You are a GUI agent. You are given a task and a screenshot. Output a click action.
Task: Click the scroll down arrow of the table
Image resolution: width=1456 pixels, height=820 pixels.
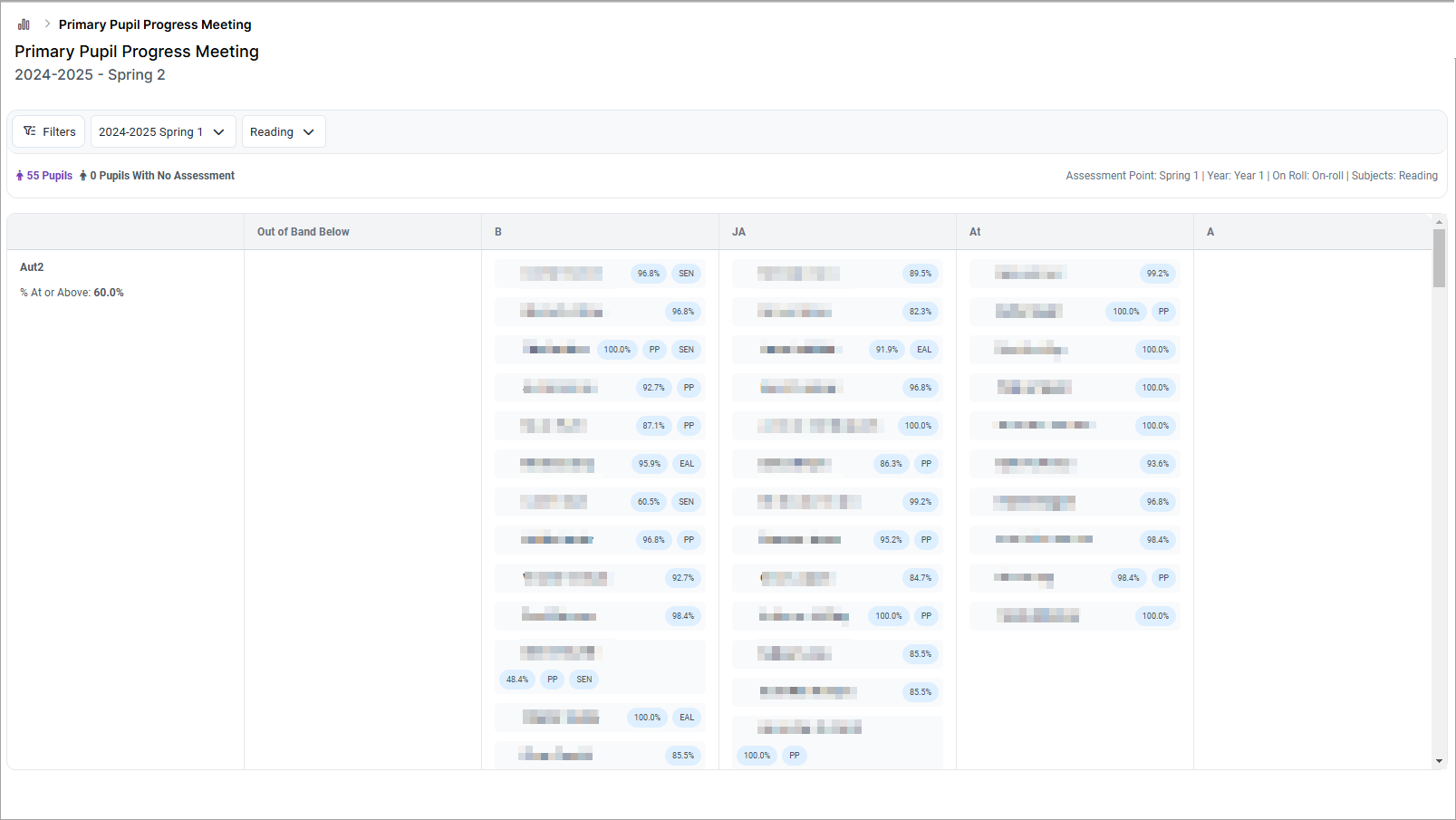(1439, 761)
